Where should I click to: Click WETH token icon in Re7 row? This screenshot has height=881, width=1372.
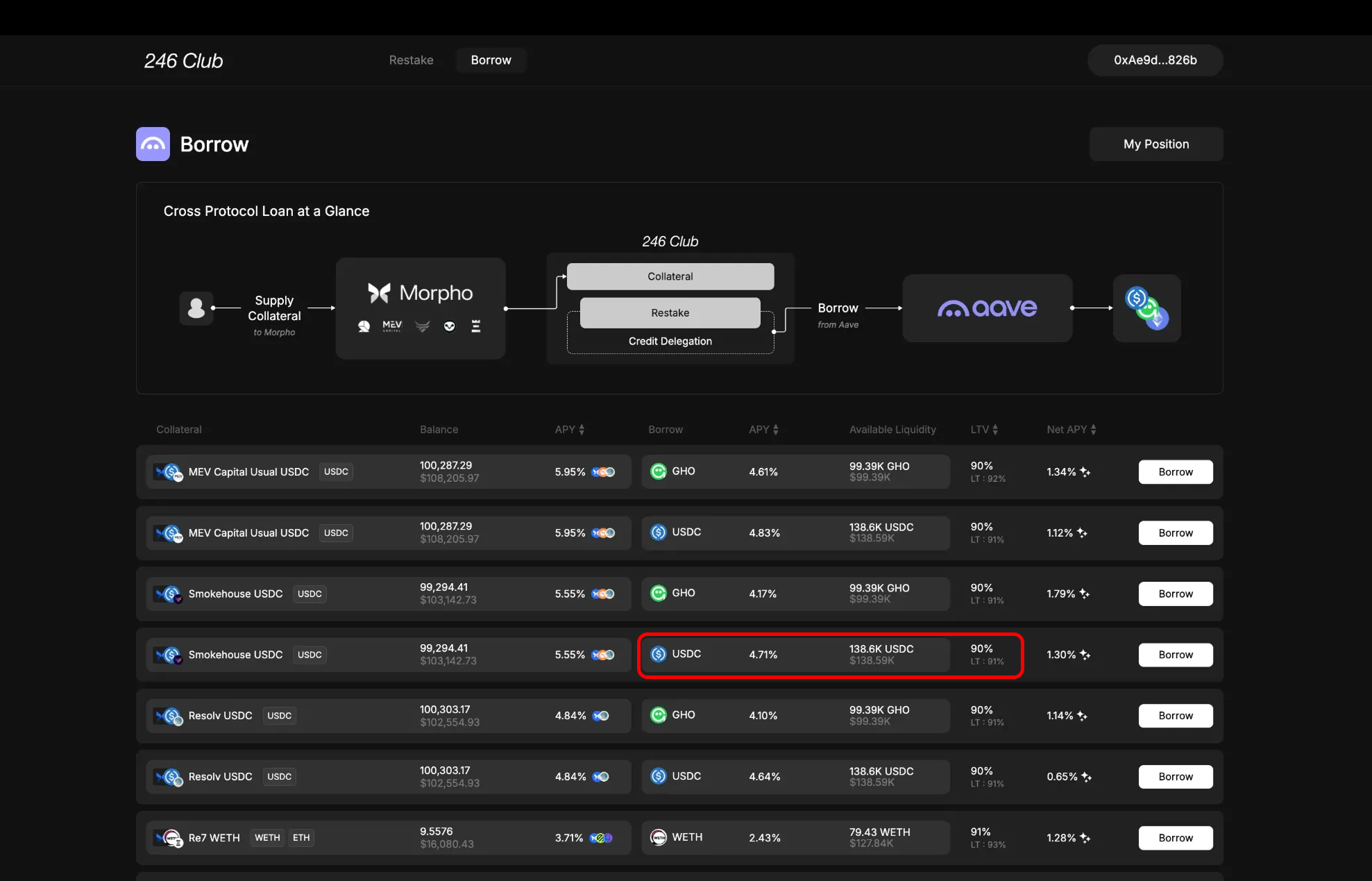point(658,837)
